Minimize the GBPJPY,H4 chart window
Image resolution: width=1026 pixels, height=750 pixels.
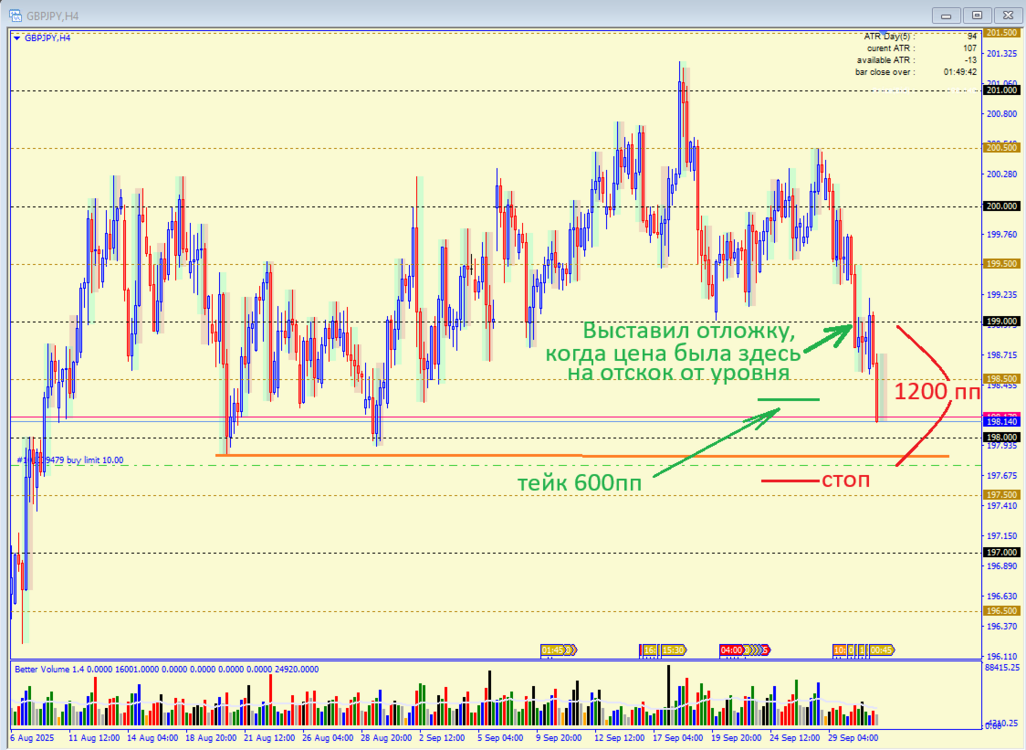946,15
